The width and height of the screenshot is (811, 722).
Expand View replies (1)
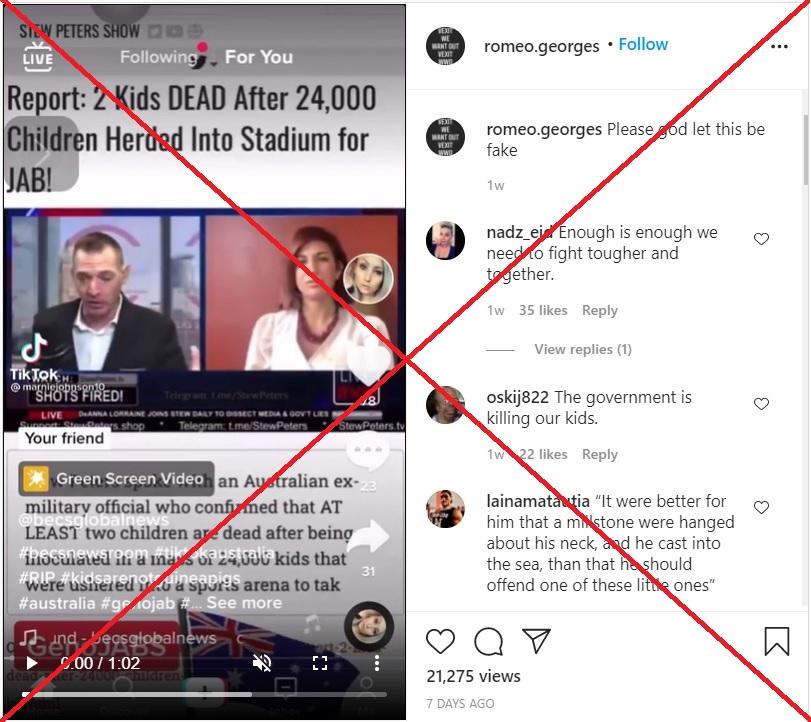pyautogui.click(x=583, y=350)
